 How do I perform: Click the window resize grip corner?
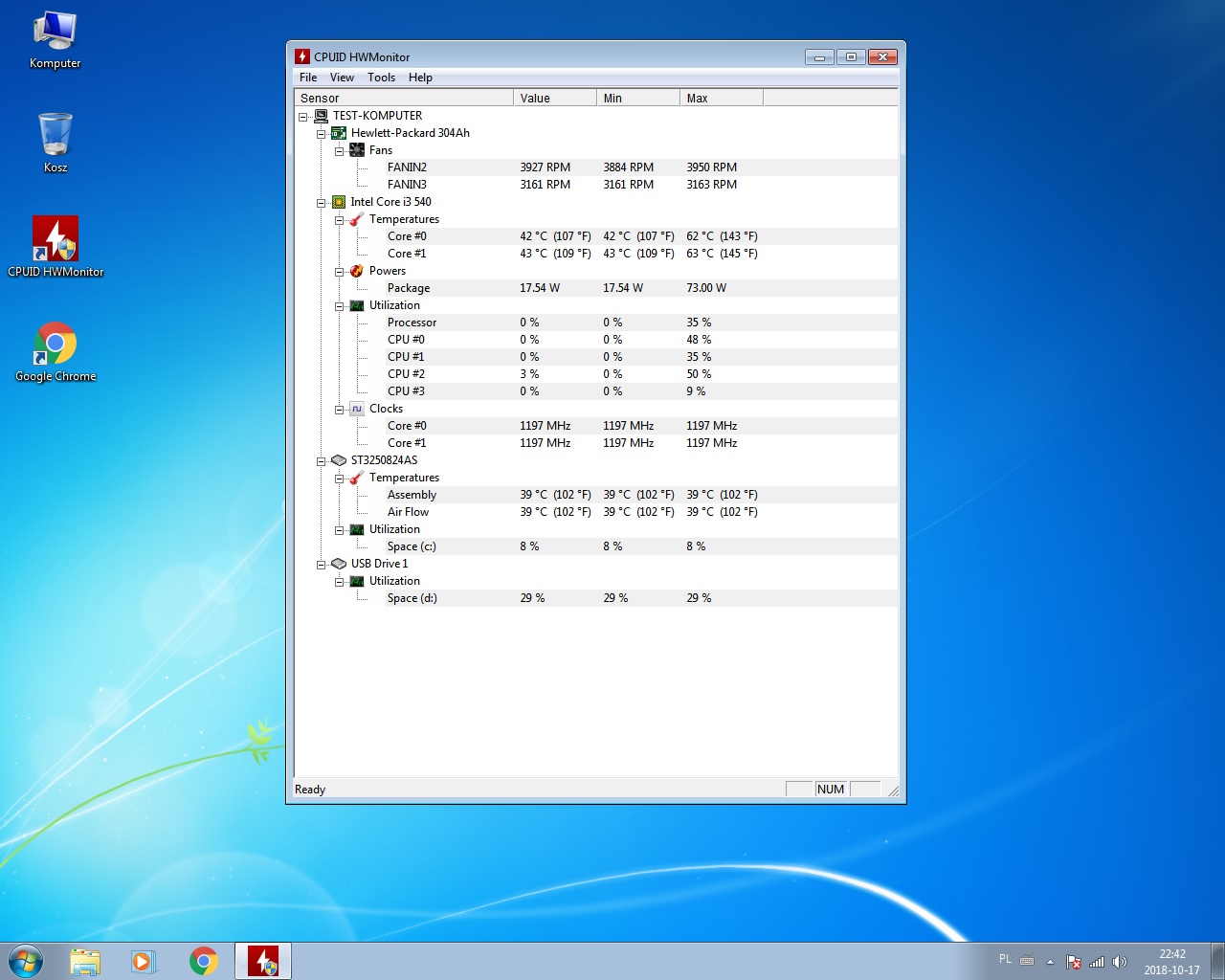893,791
